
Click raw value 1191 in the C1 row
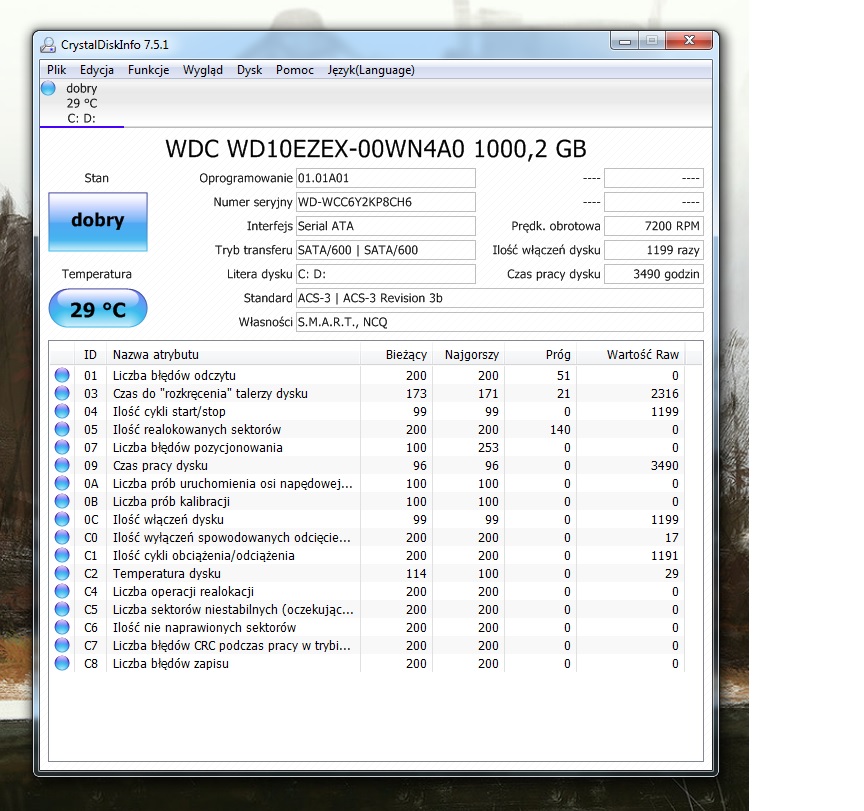point(665,555)
